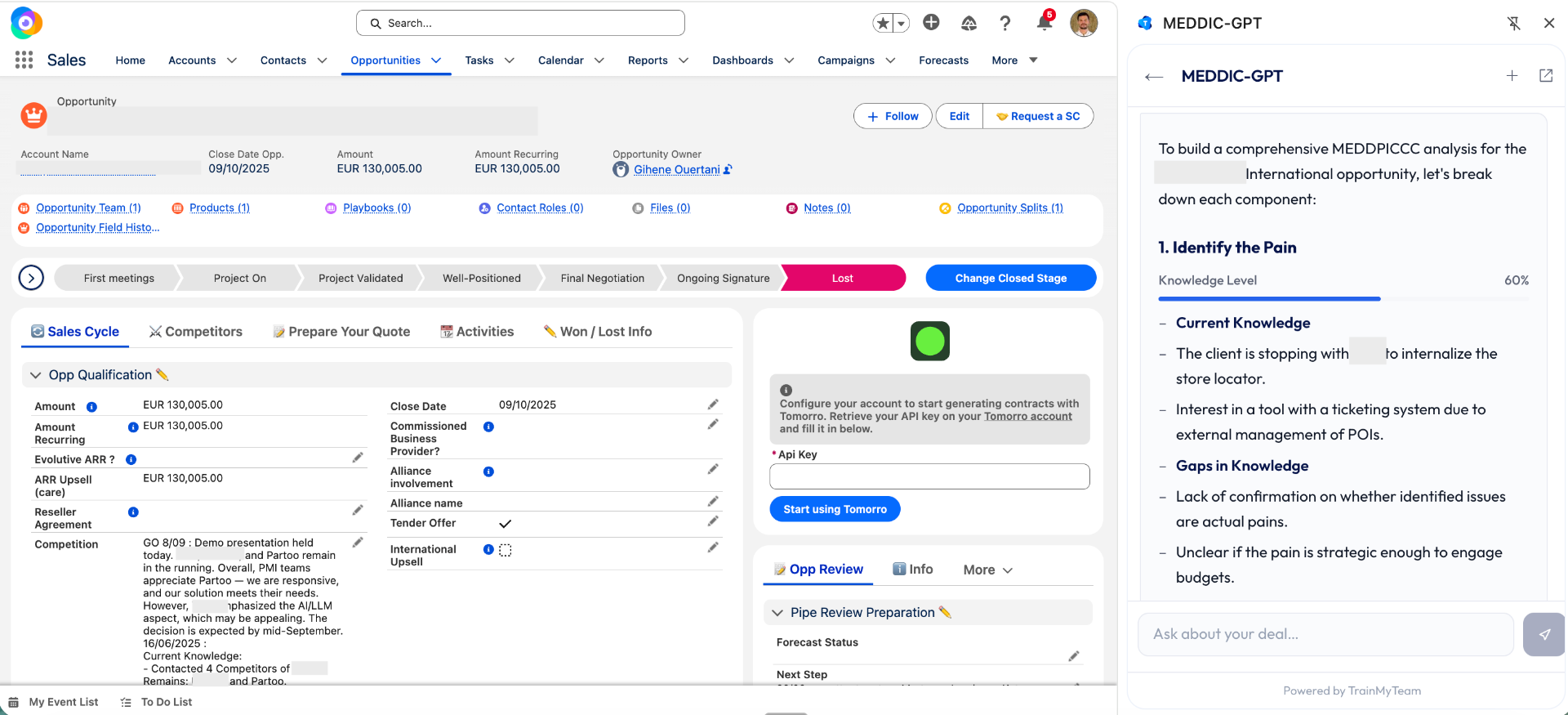Collapse the Opp Qualification section

point(35,375)
